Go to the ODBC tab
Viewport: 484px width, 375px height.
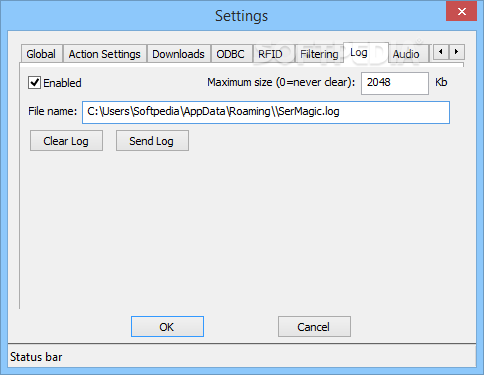(x=231, y=54)
